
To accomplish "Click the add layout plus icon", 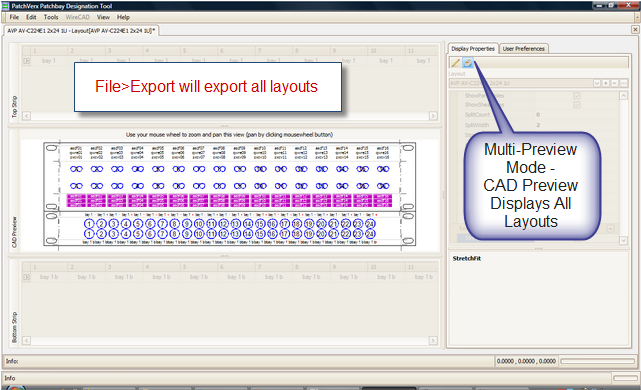I will [x=606, y=83].
